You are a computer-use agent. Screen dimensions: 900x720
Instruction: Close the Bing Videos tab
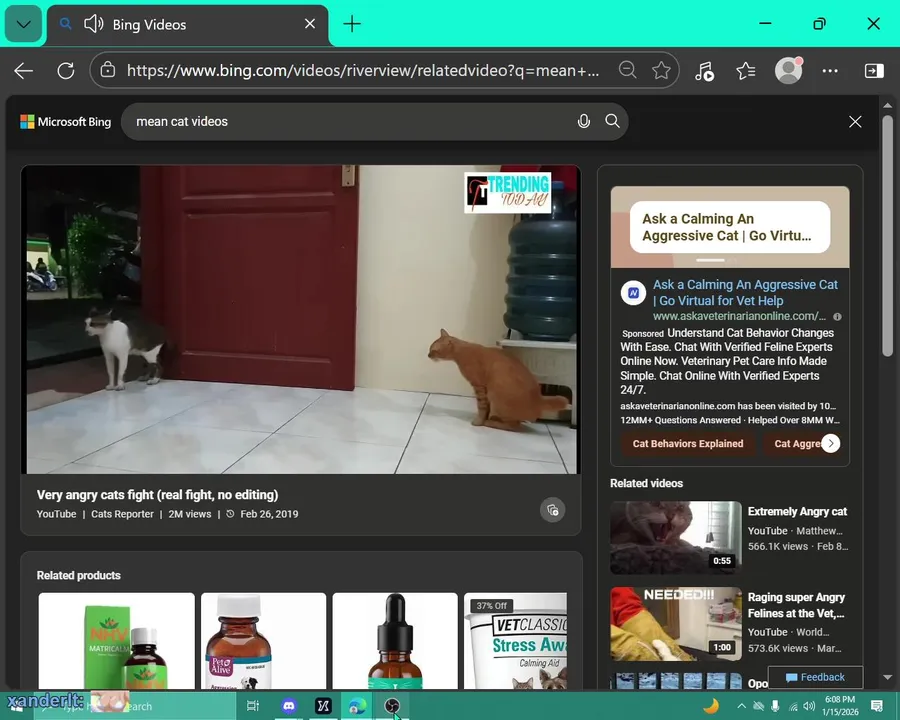click(x=309, y=24)
